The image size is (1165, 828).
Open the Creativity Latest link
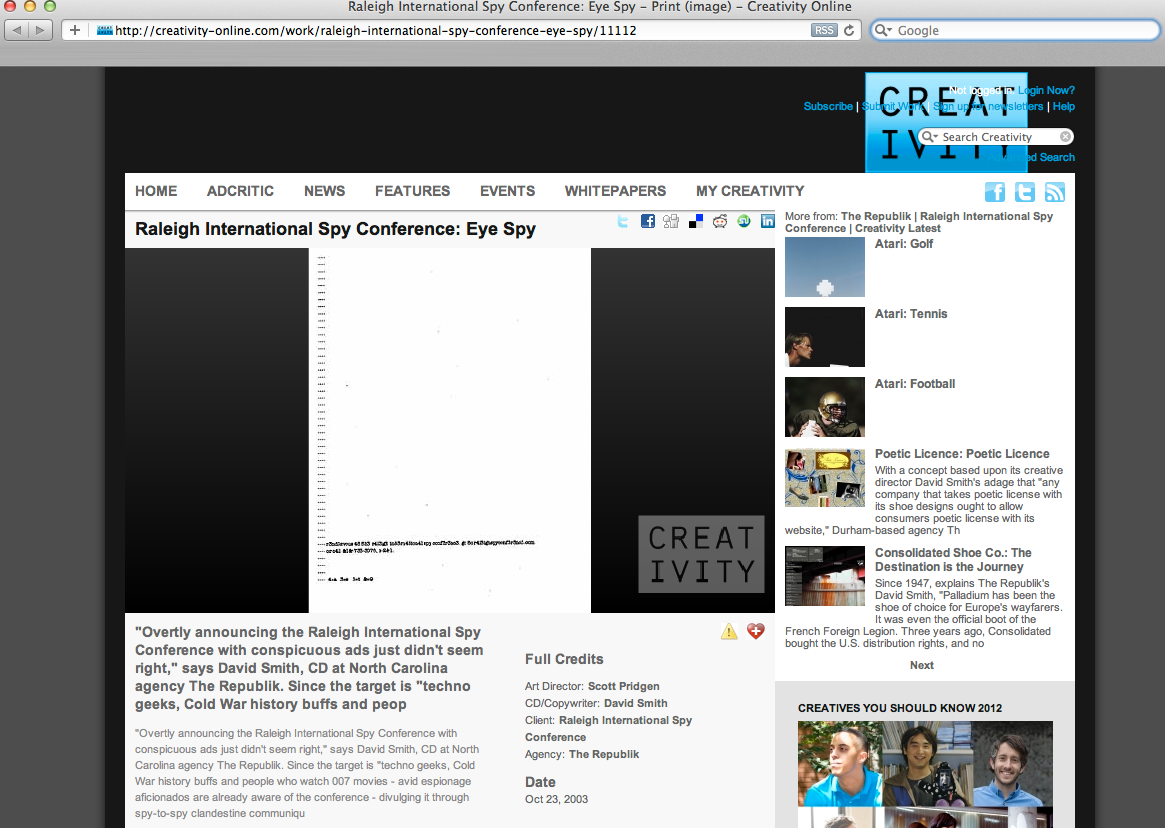(x=898, y=228)
